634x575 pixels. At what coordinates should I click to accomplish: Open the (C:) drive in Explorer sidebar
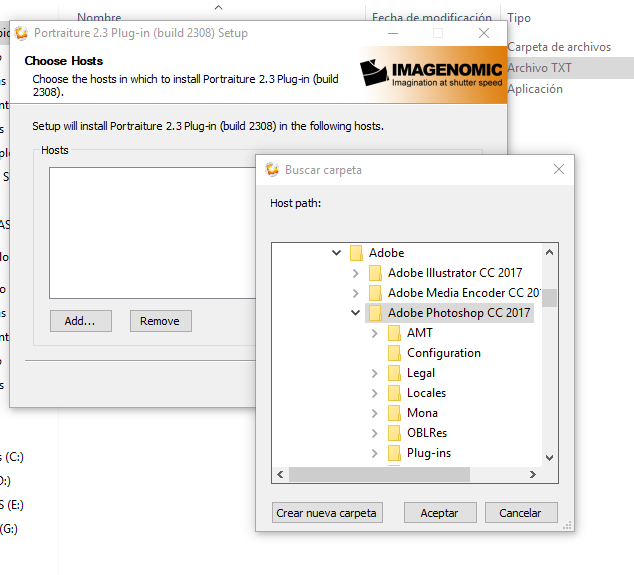click(12, 457)
